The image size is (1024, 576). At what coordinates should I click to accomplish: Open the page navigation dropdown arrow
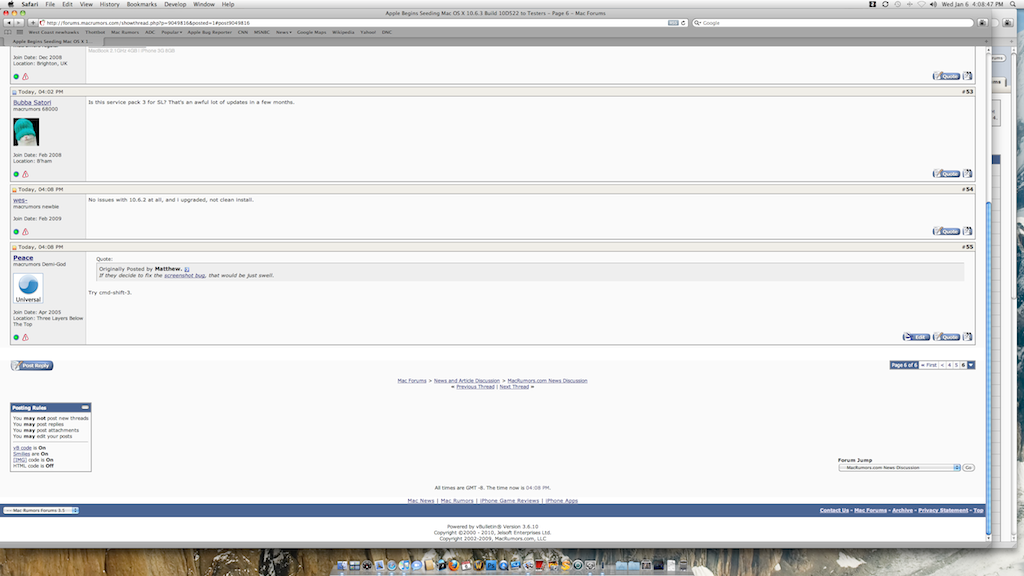(971, 365)
